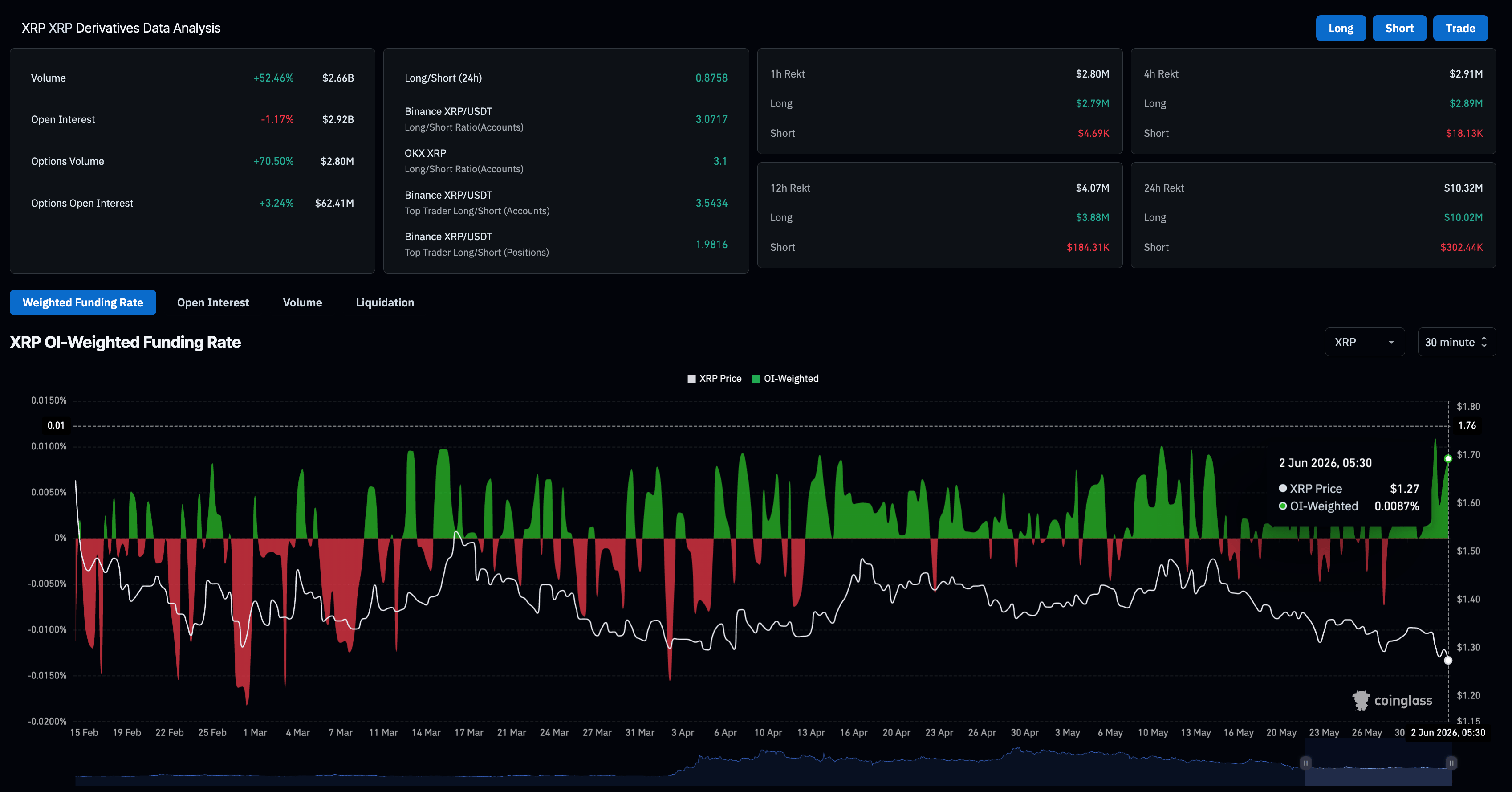This screenshot has width=1512, height=792.
Task: Click the ratio value 3.0717
Action: (x=711, y=119)
